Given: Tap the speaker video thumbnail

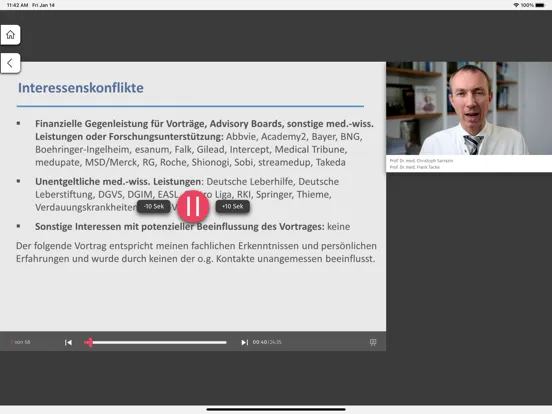Looking at the screenshot, I should (x=469, y=108).
